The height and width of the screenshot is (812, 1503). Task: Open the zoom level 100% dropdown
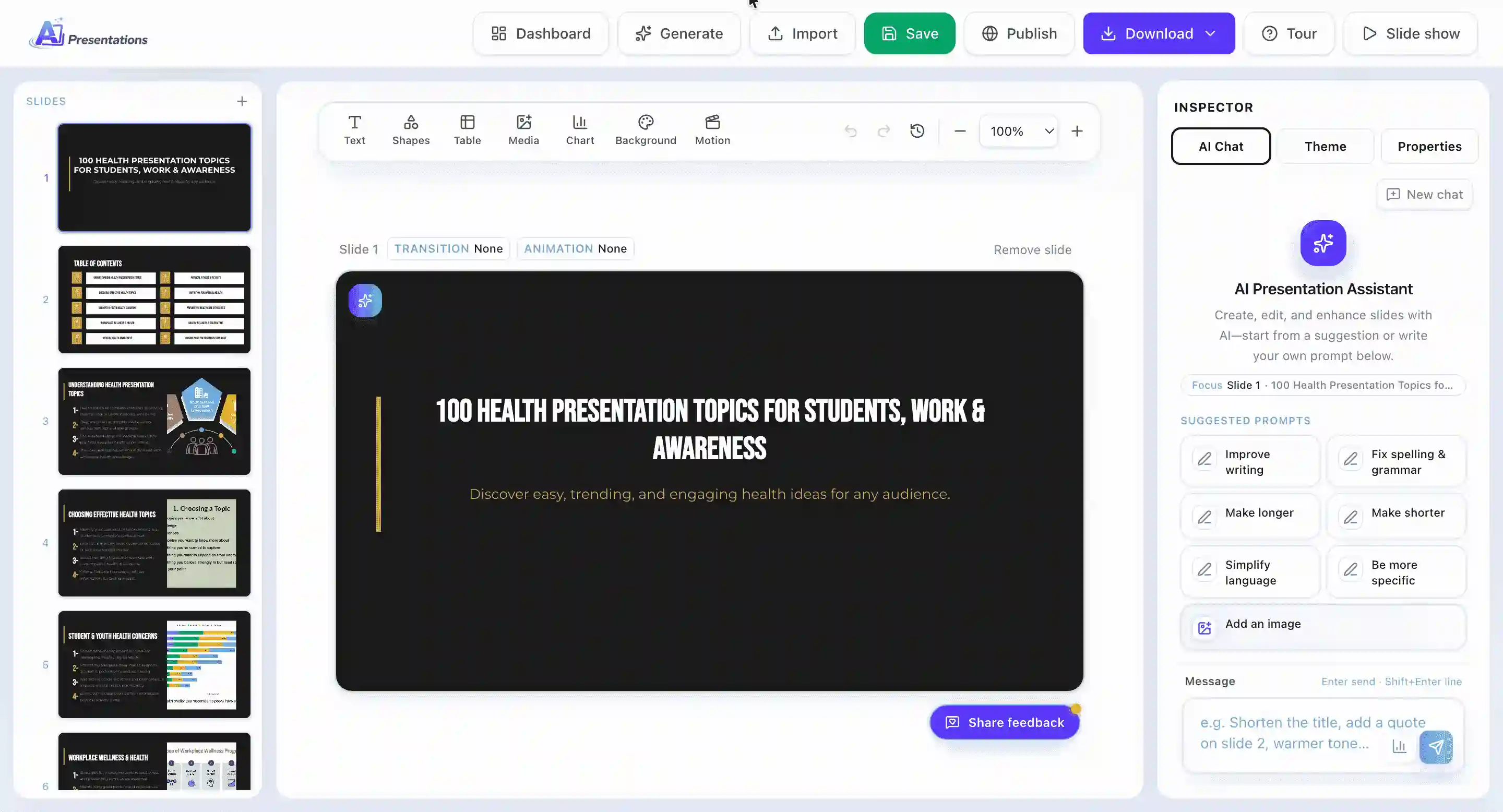(x=1018, y=132)
